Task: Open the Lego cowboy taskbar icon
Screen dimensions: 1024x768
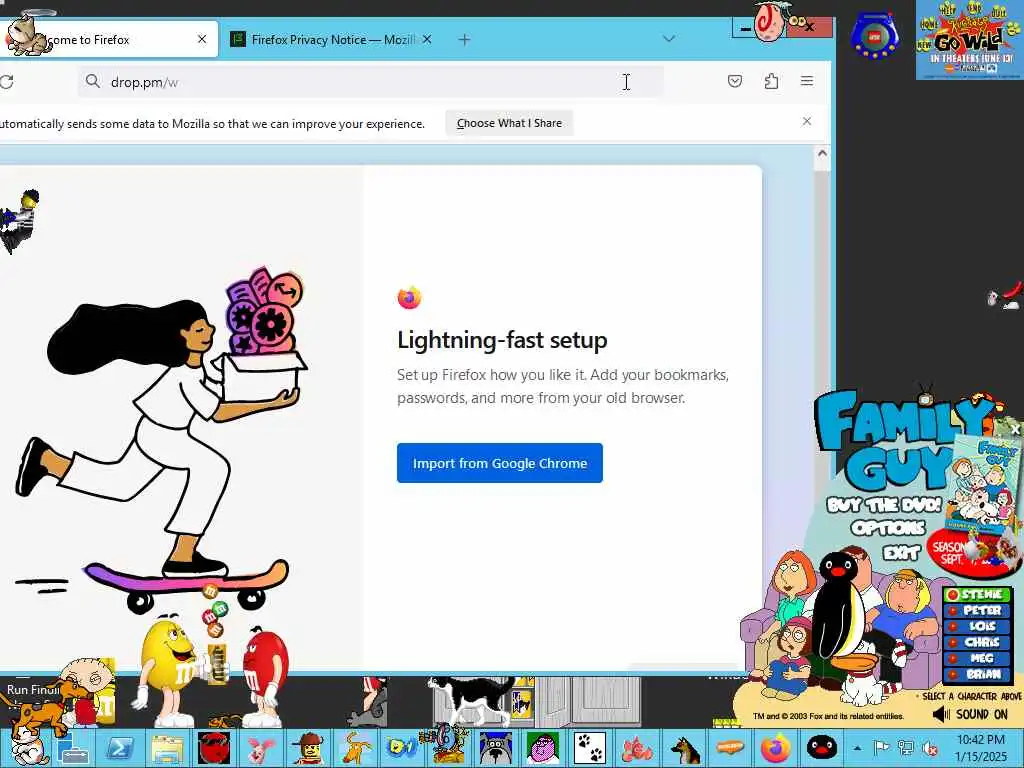Action: [x=308, y=748]
